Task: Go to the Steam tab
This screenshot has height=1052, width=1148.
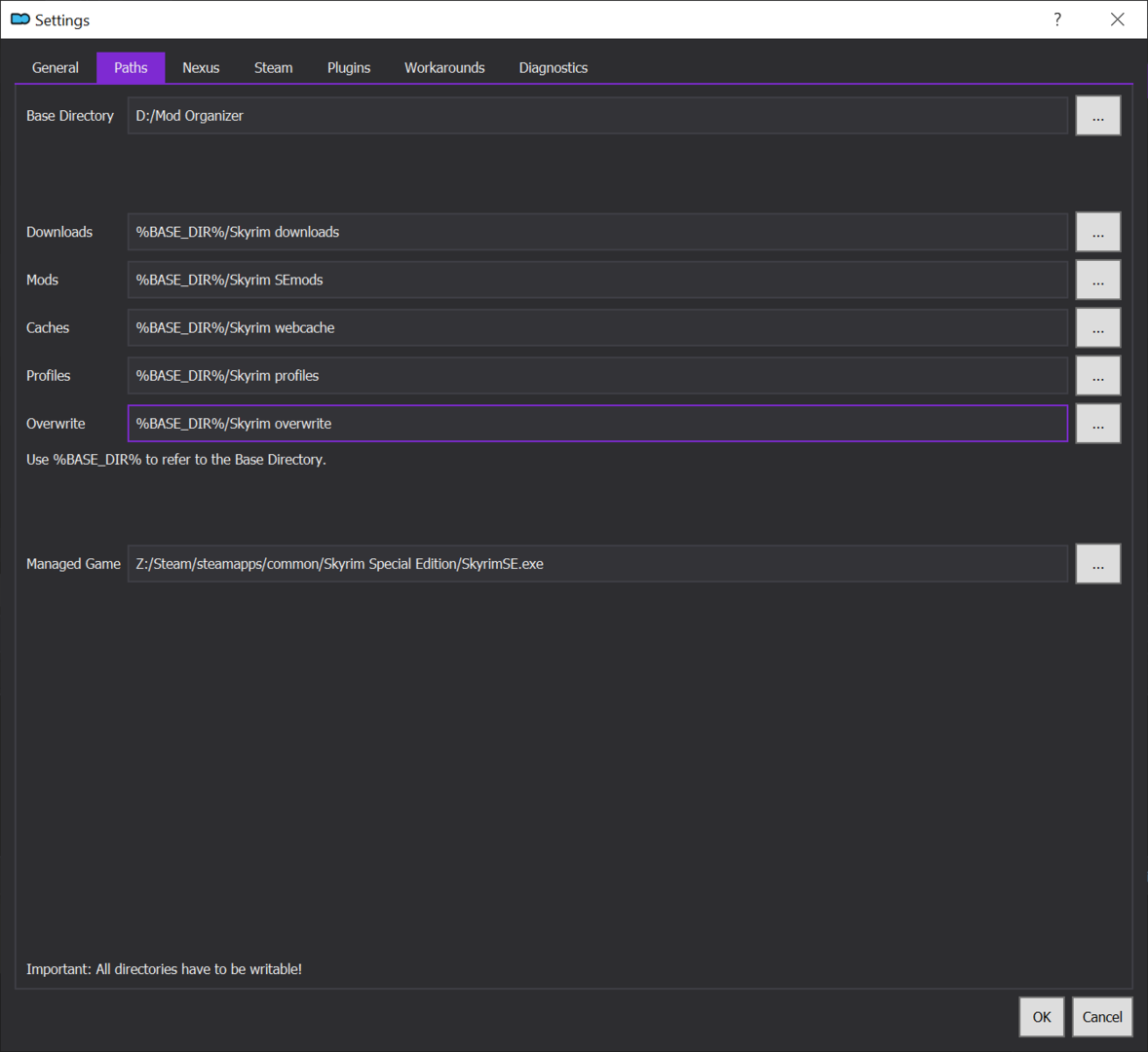Action: (x=273, y=68)
